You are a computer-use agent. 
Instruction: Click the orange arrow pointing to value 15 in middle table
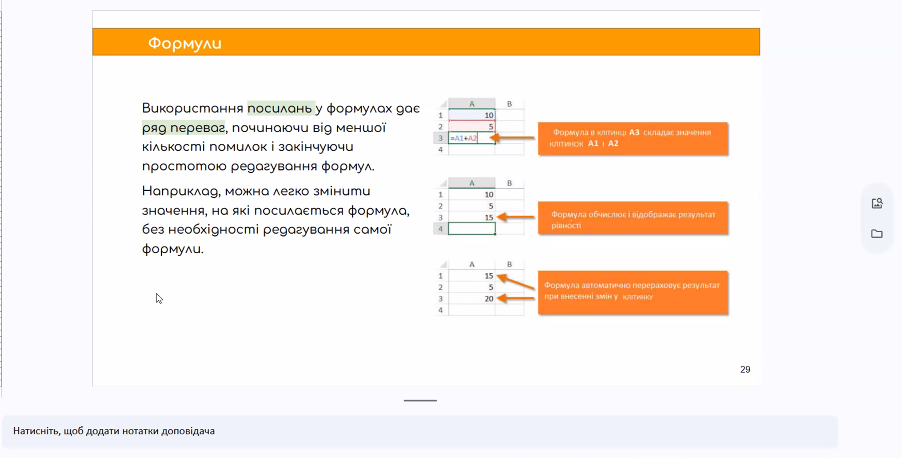point(517,217)
